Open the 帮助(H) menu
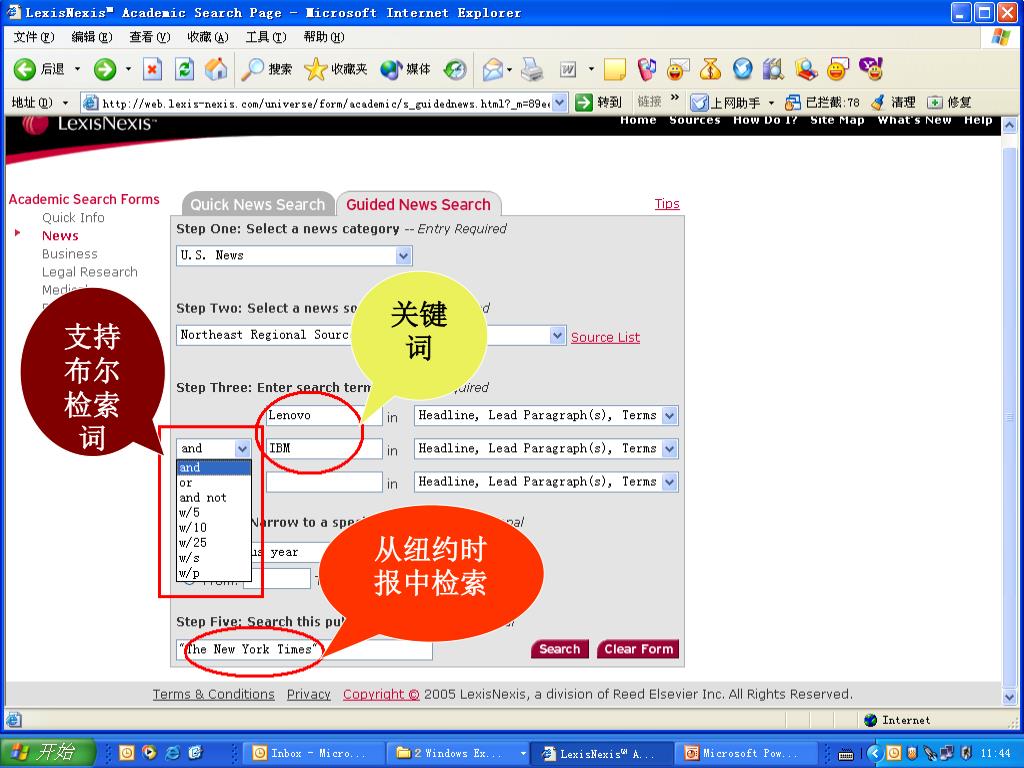 (x=324, y=37)
